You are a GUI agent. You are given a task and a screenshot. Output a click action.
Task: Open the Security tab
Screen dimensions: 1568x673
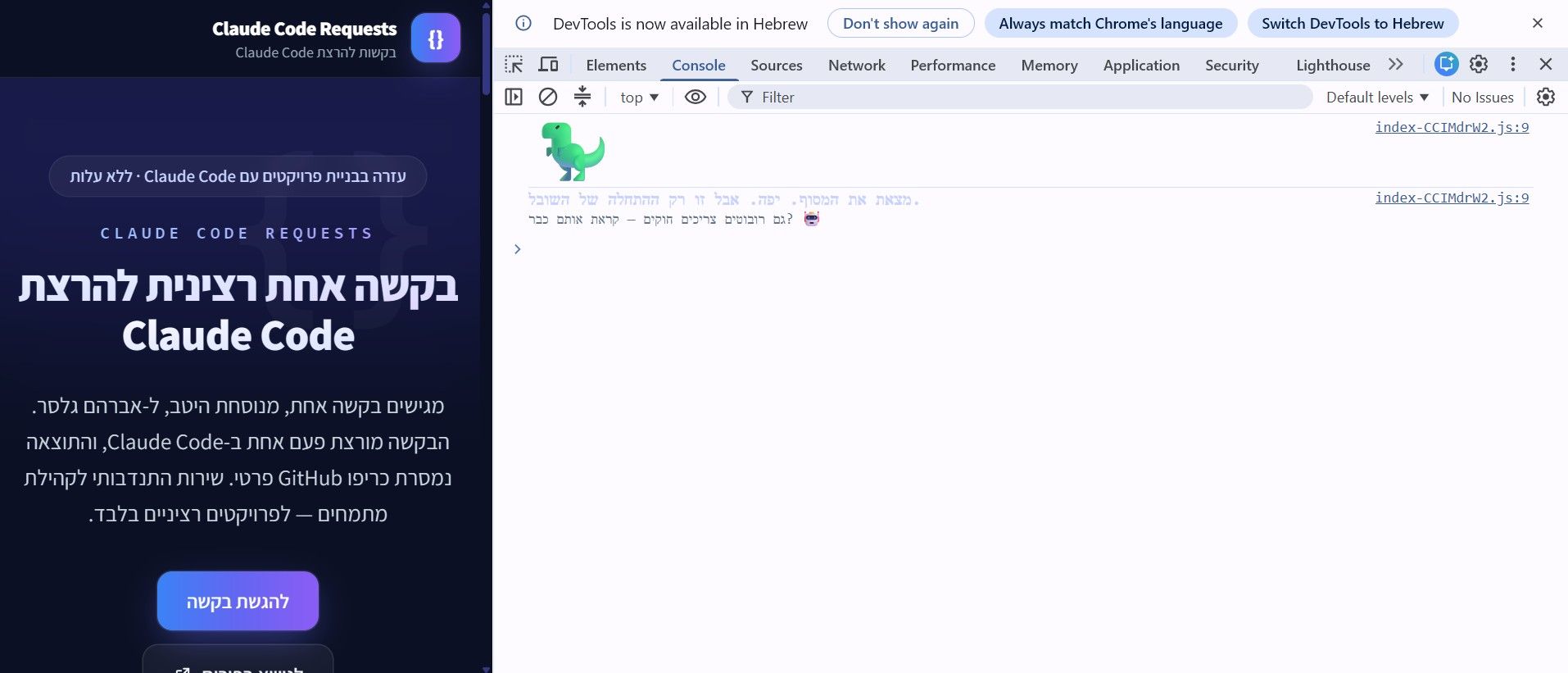coord(1232,66)
